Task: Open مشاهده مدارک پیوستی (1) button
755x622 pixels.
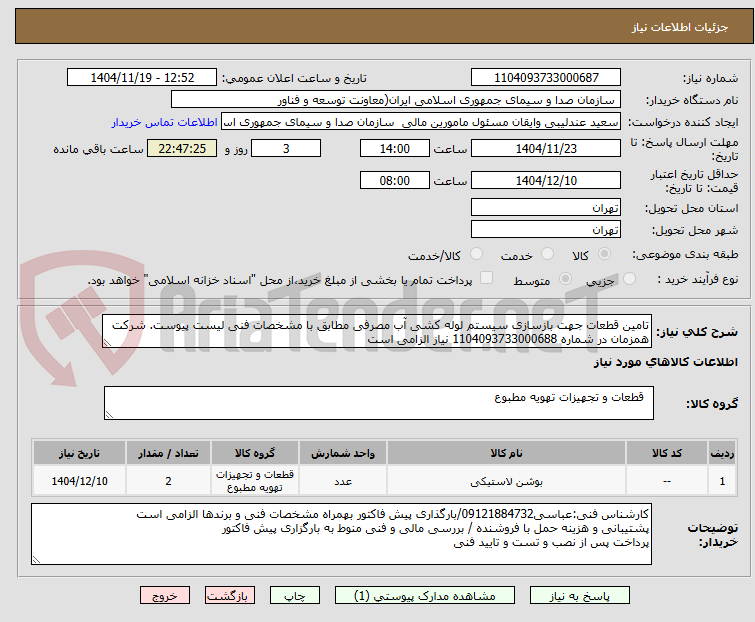Action: [425, 596]
